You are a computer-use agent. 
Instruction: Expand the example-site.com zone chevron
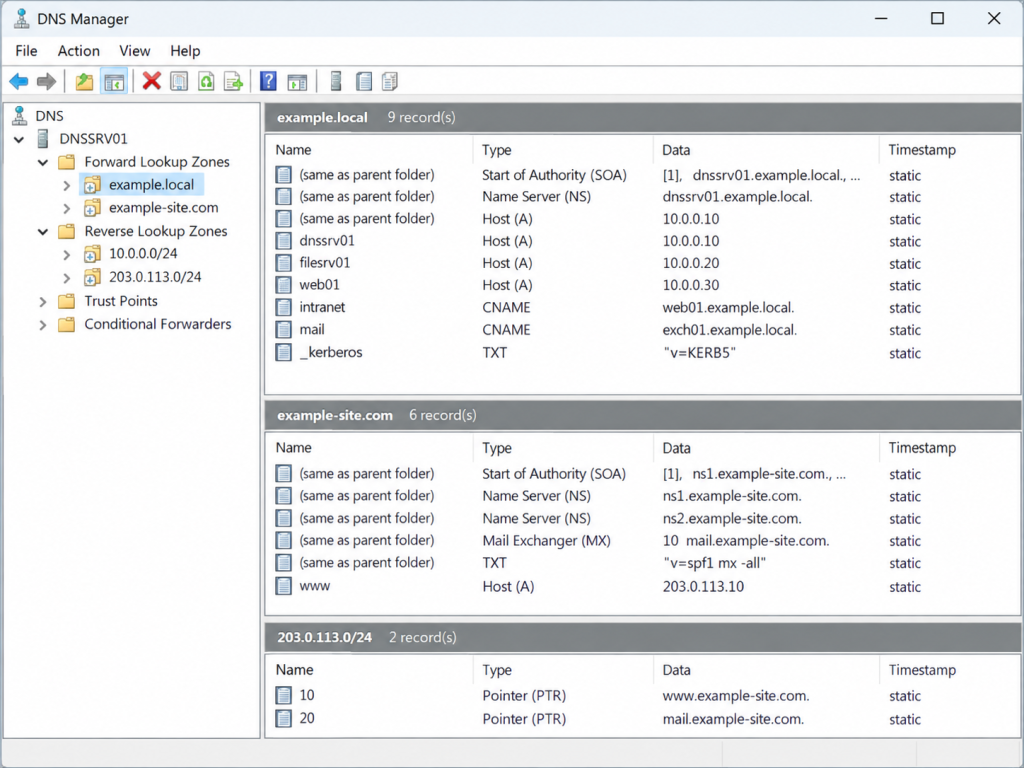tap(67, 208)
